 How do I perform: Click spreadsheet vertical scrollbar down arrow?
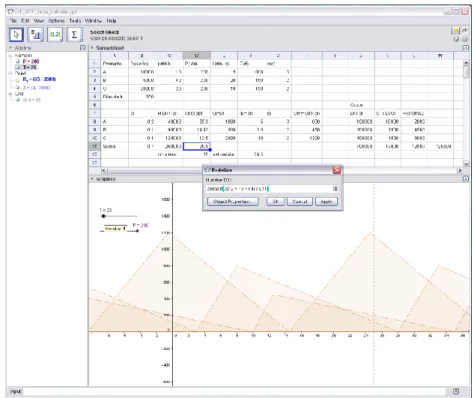pyautogui.click(x=466, y=163)
